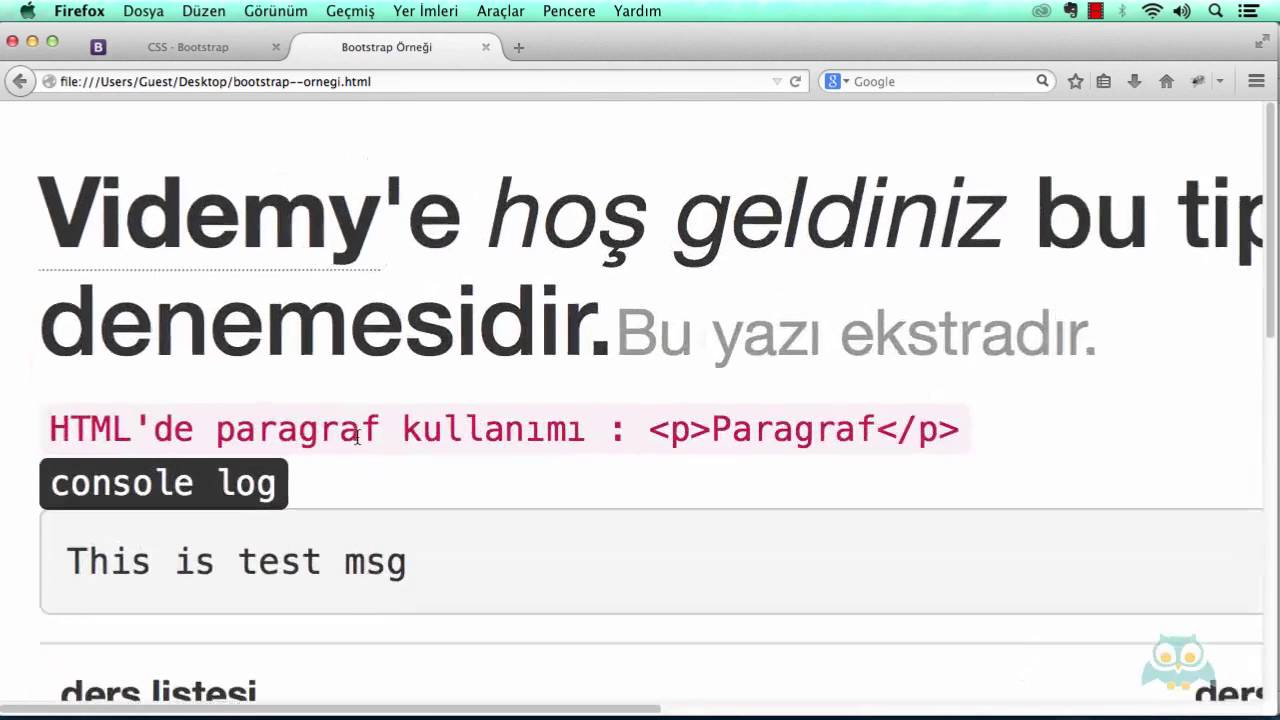The image size is (1280, 720).
Task: Click the Evernote elephant menu bar icon
Action: pos(1071,11)
